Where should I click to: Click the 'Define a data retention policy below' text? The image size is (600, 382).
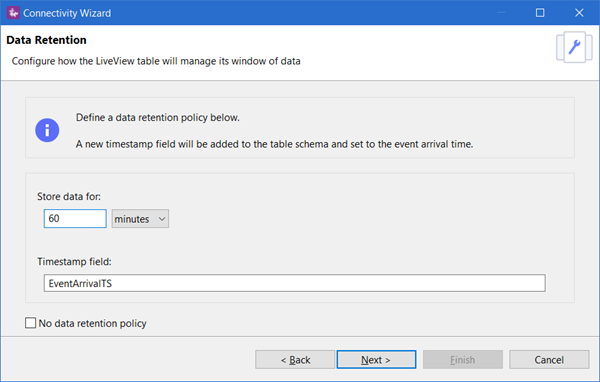tap(158, 118)
